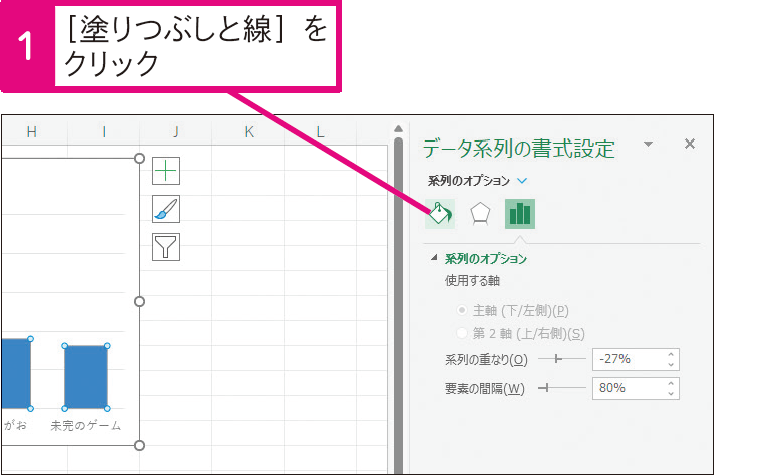This screenshot has width=783, height=475.
Task: Open the Effects pentagon tab
Action: (x=480, y=214)
